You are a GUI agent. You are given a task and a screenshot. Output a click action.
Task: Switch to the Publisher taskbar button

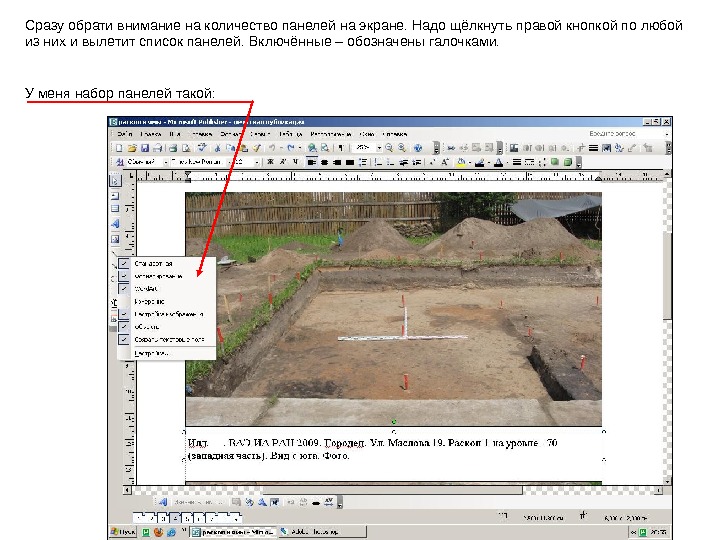233,532
